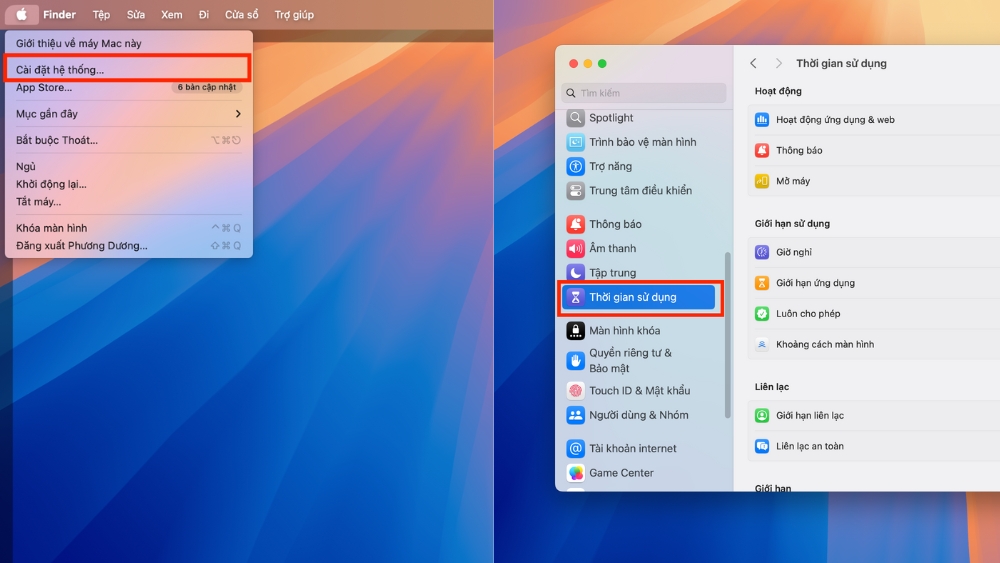Open the Tệp menu
Screen dimensions: 1000x563
[x=101, y=14]
